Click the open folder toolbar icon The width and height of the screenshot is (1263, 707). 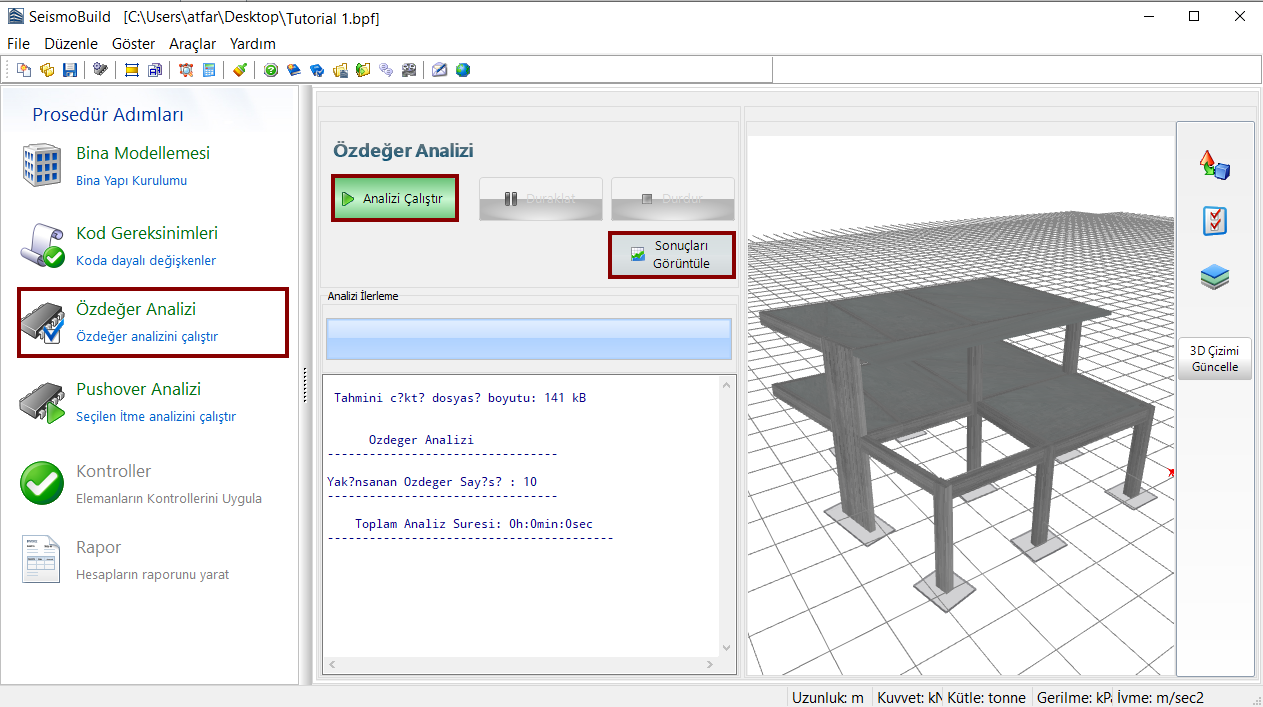coord(47,70)
